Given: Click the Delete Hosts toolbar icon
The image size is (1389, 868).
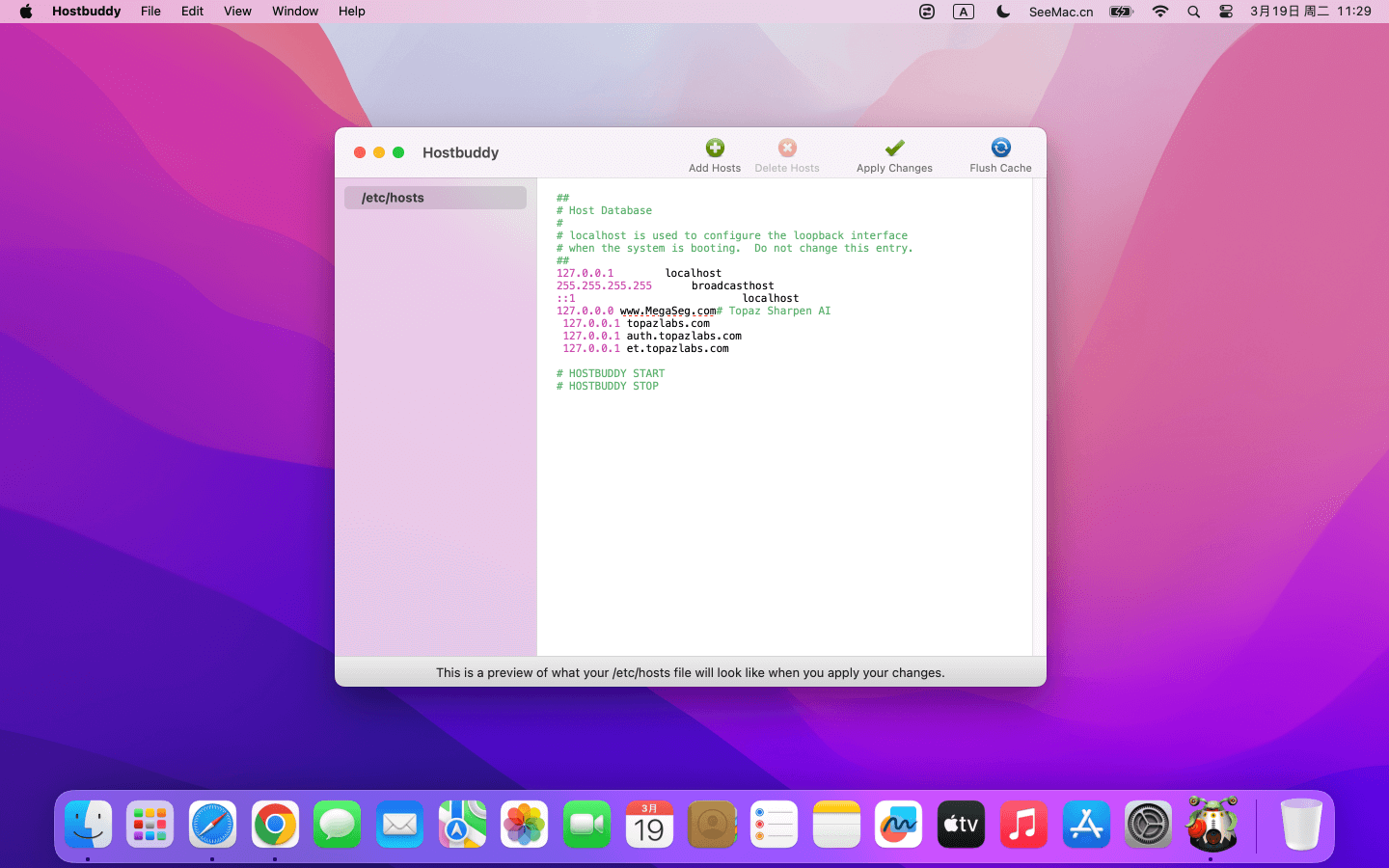Looking at the screenshot, I should pos(787,148).
